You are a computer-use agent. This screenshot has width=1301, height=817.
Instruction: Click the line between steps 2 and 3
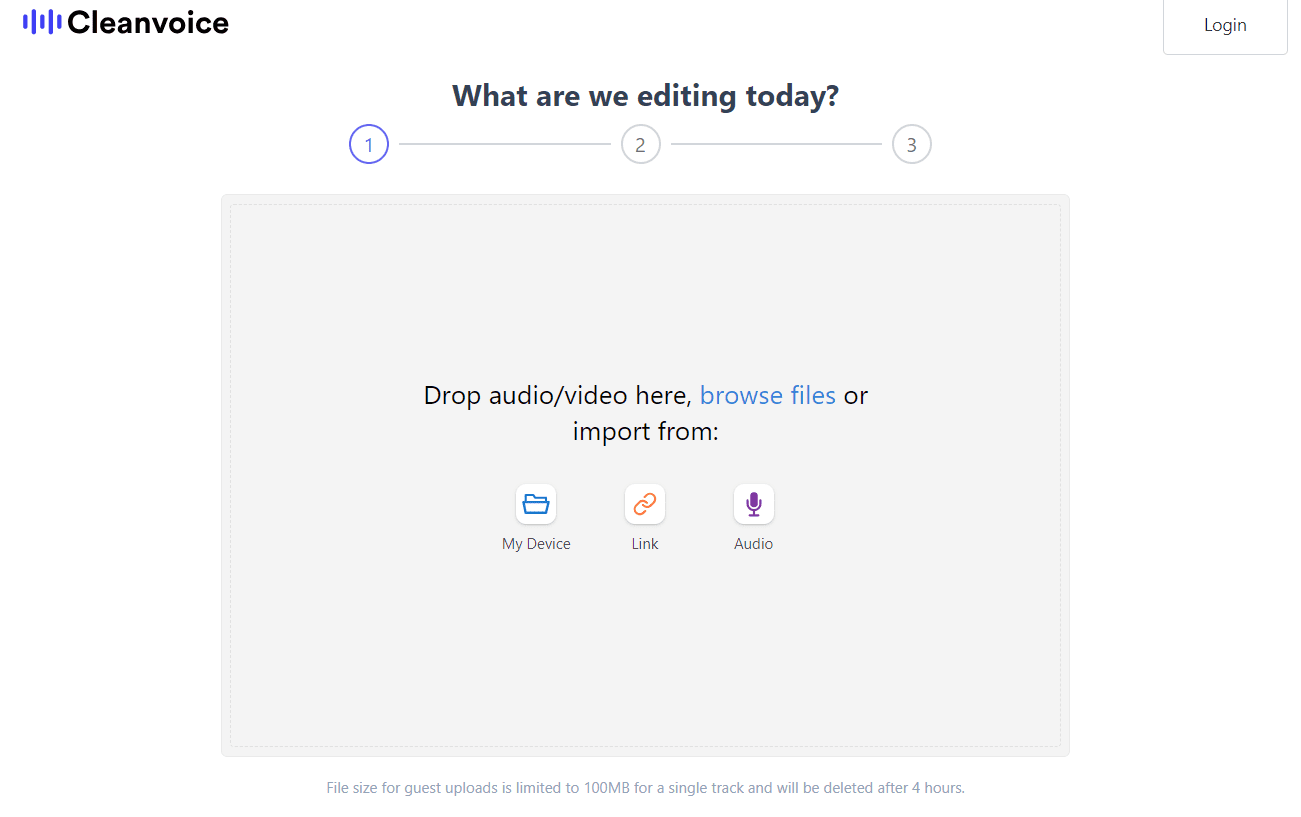point(776,145)
